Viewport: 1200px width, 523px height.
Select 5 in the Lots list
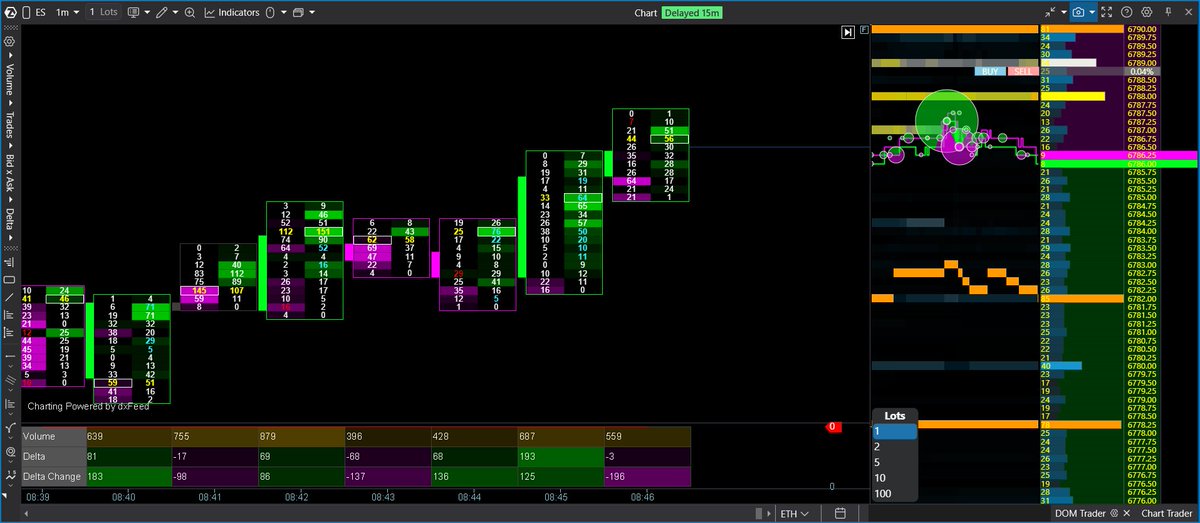[894, 462]
